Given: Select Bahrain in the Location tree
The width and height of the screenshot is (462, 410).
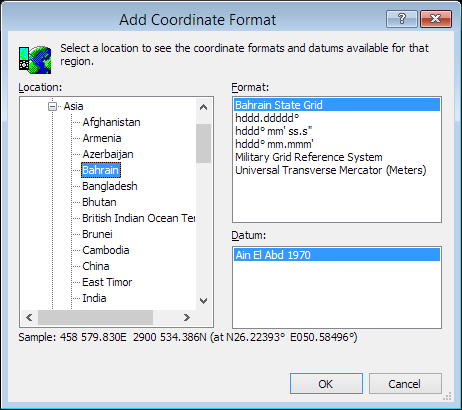Looking at the screenshot, I should [x=101, y=170].
